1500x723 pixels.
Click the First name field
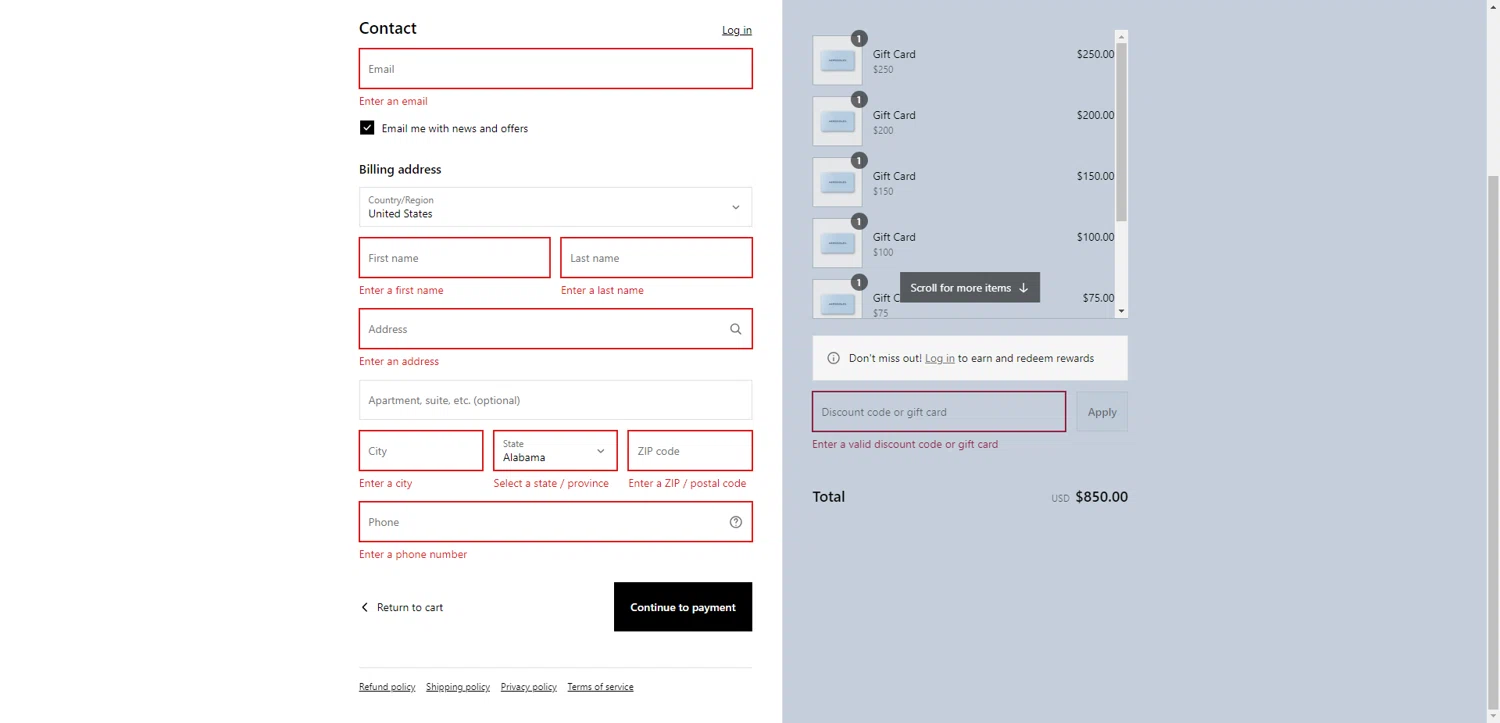pyautogui.click(x=454, y=258)
